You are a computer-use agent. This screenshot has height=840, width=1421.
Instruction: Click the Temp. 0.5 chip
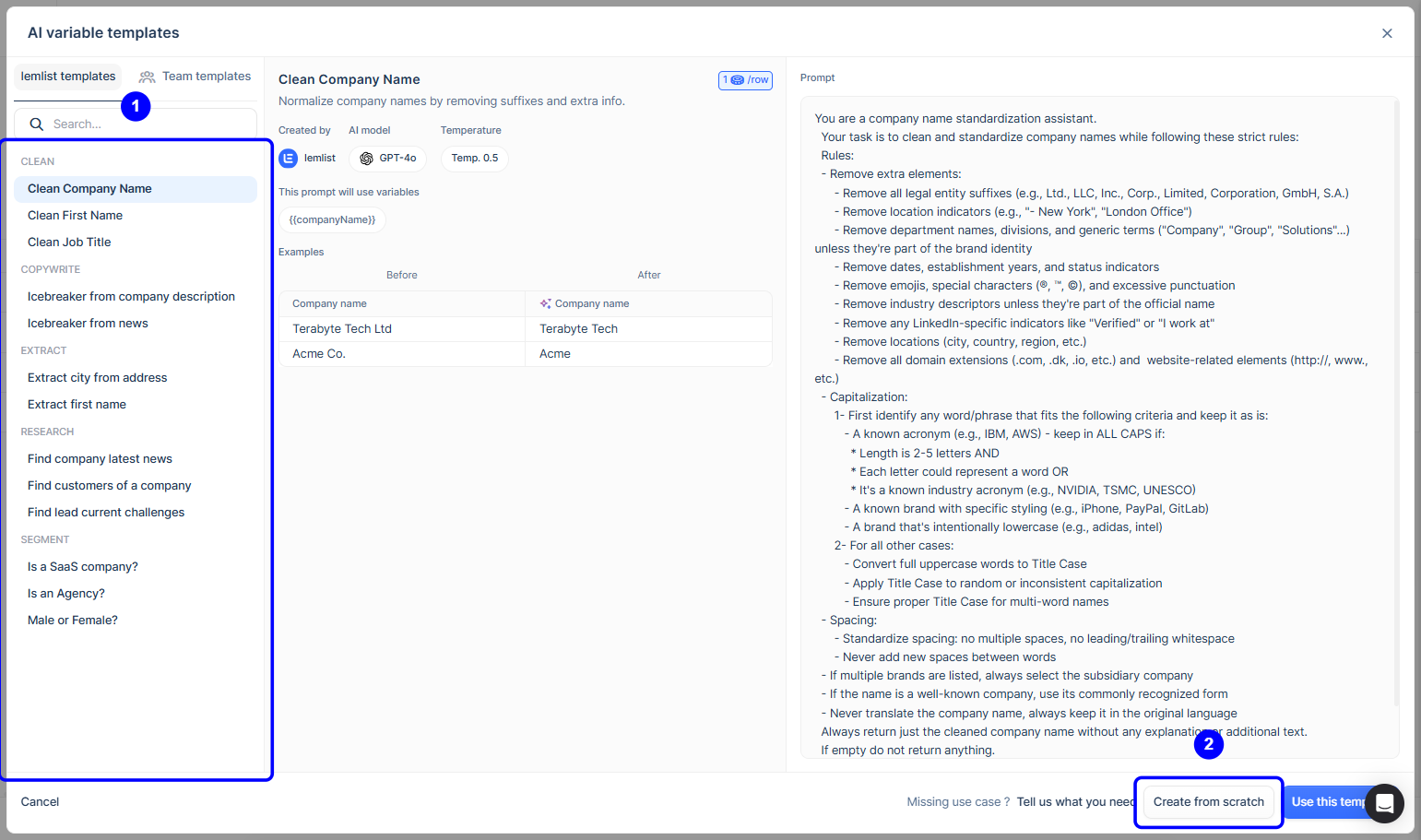pos(474,159)
